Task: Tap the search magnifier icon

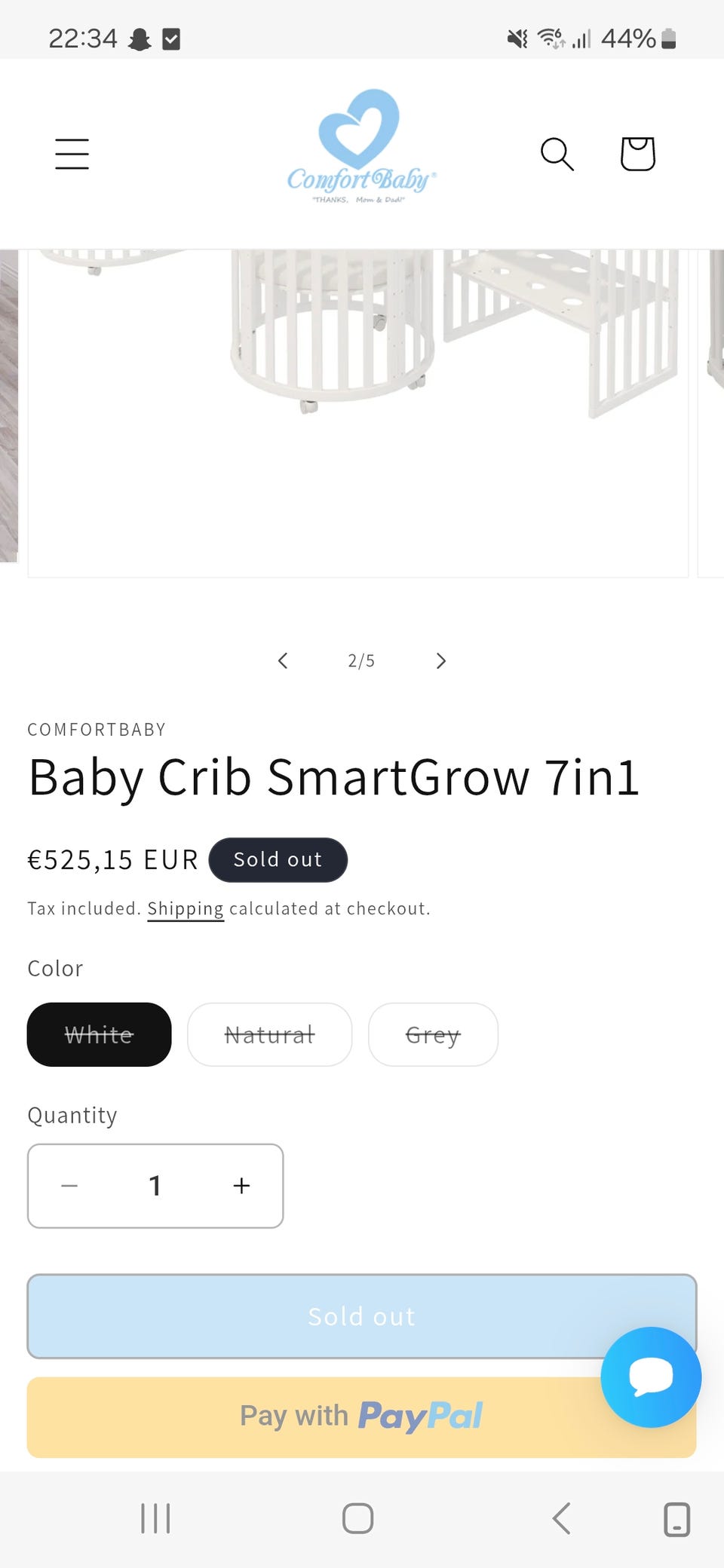Action: (557, 154)
